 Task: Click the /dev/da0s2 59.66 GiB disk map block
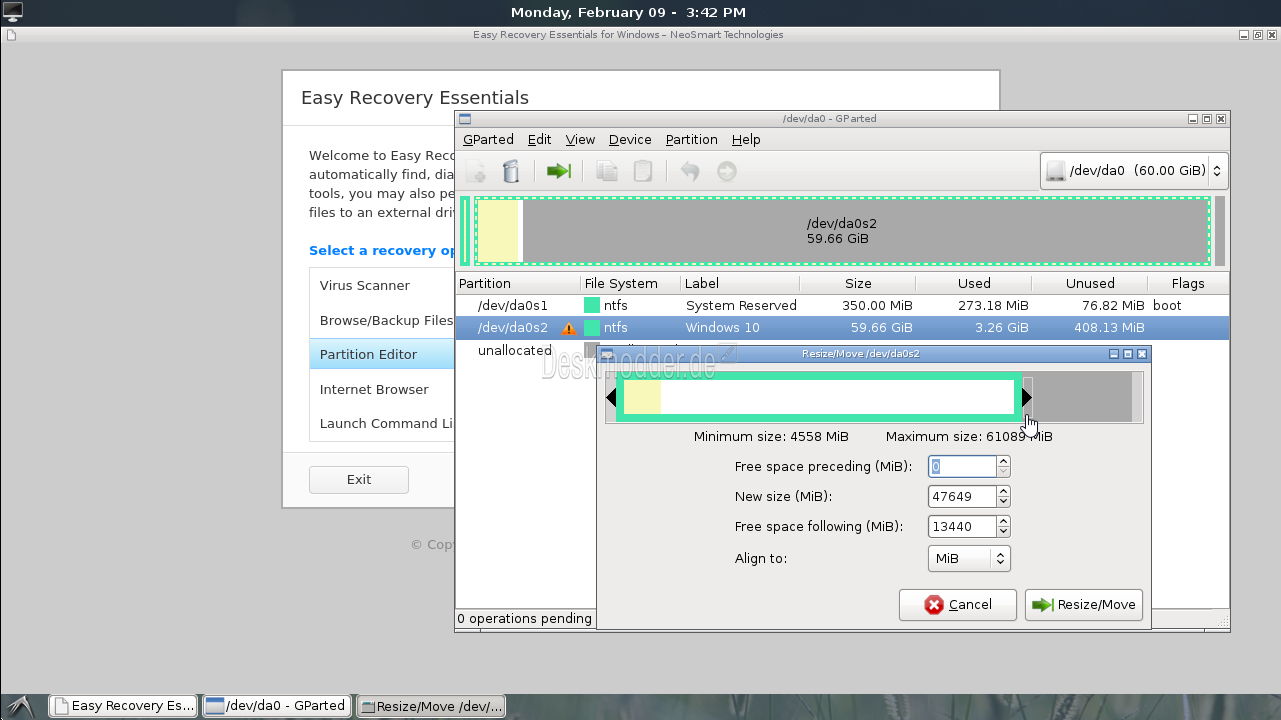[842, 231]
